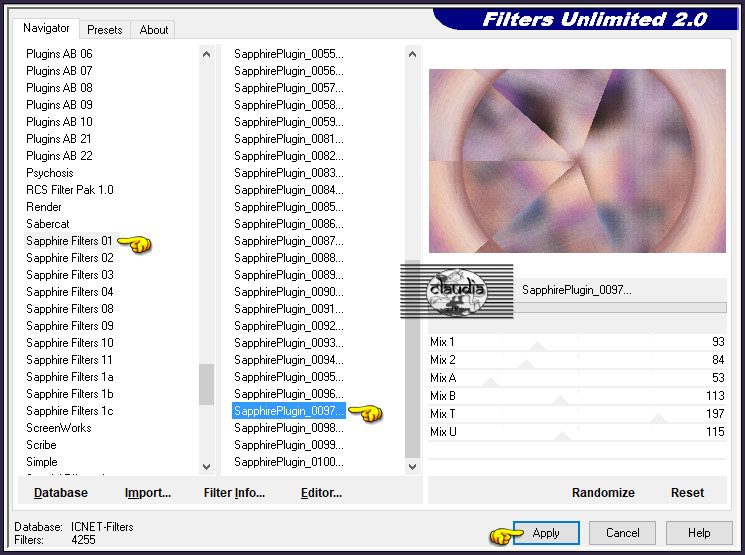Viewport: 745px width, 555px height.
Task: Select SapphirePlugin_0097 filter
Action: click(289, 411)
